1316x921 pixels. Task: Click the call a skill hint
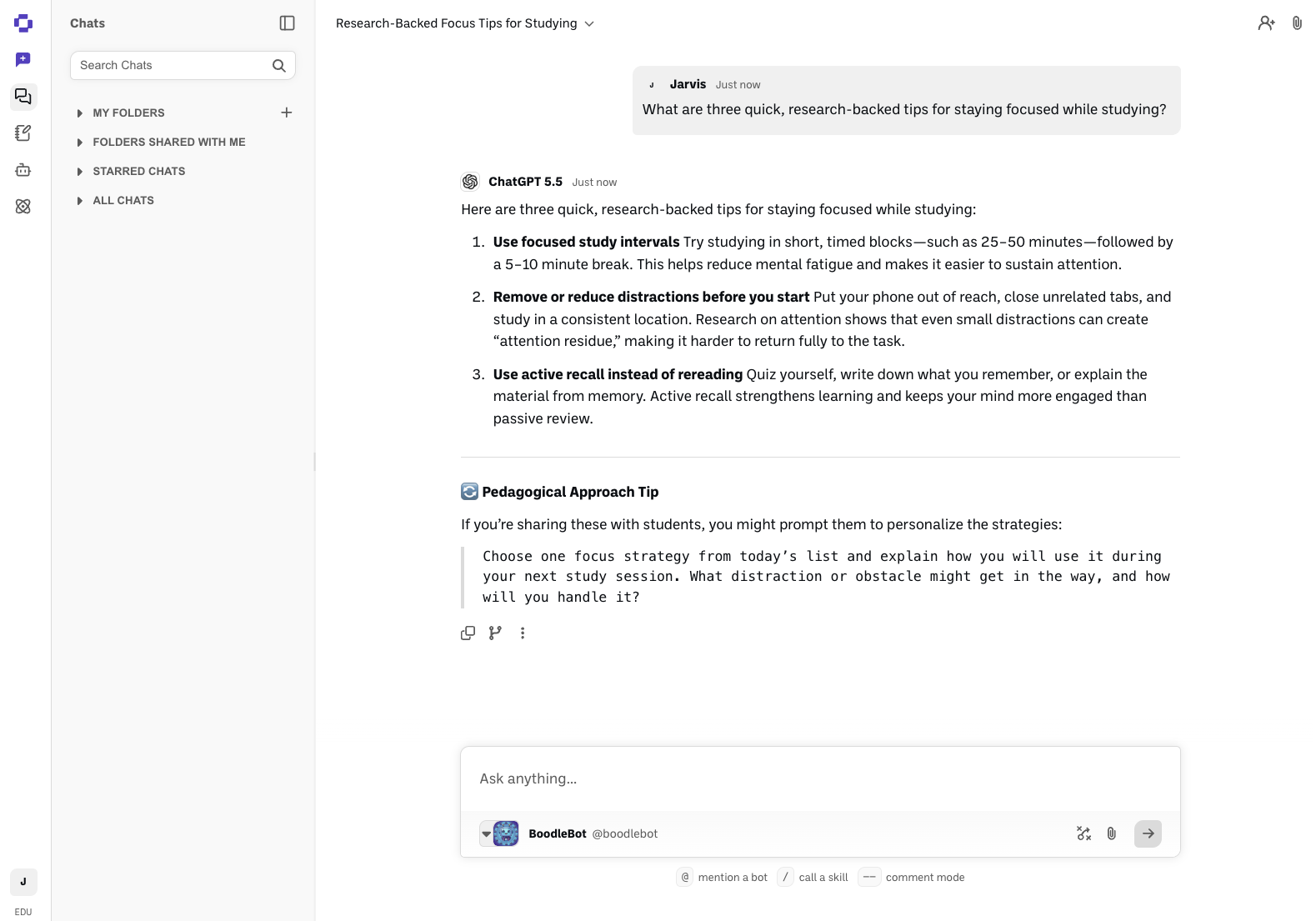pos(813,878)
